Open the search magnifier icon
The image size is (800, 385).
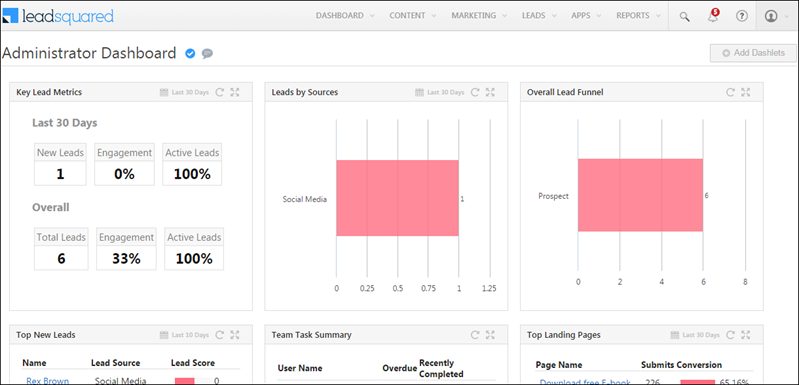click(684, 16)
